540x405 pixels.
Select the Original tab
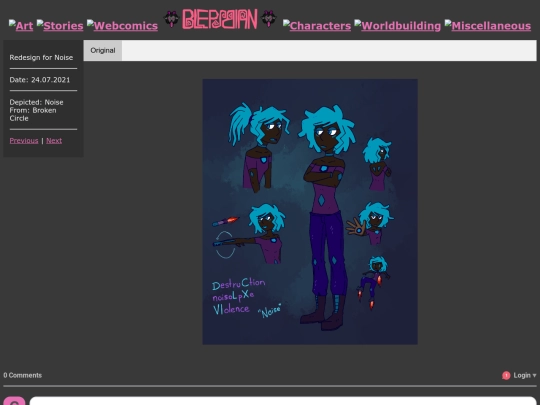coord(103,50)
